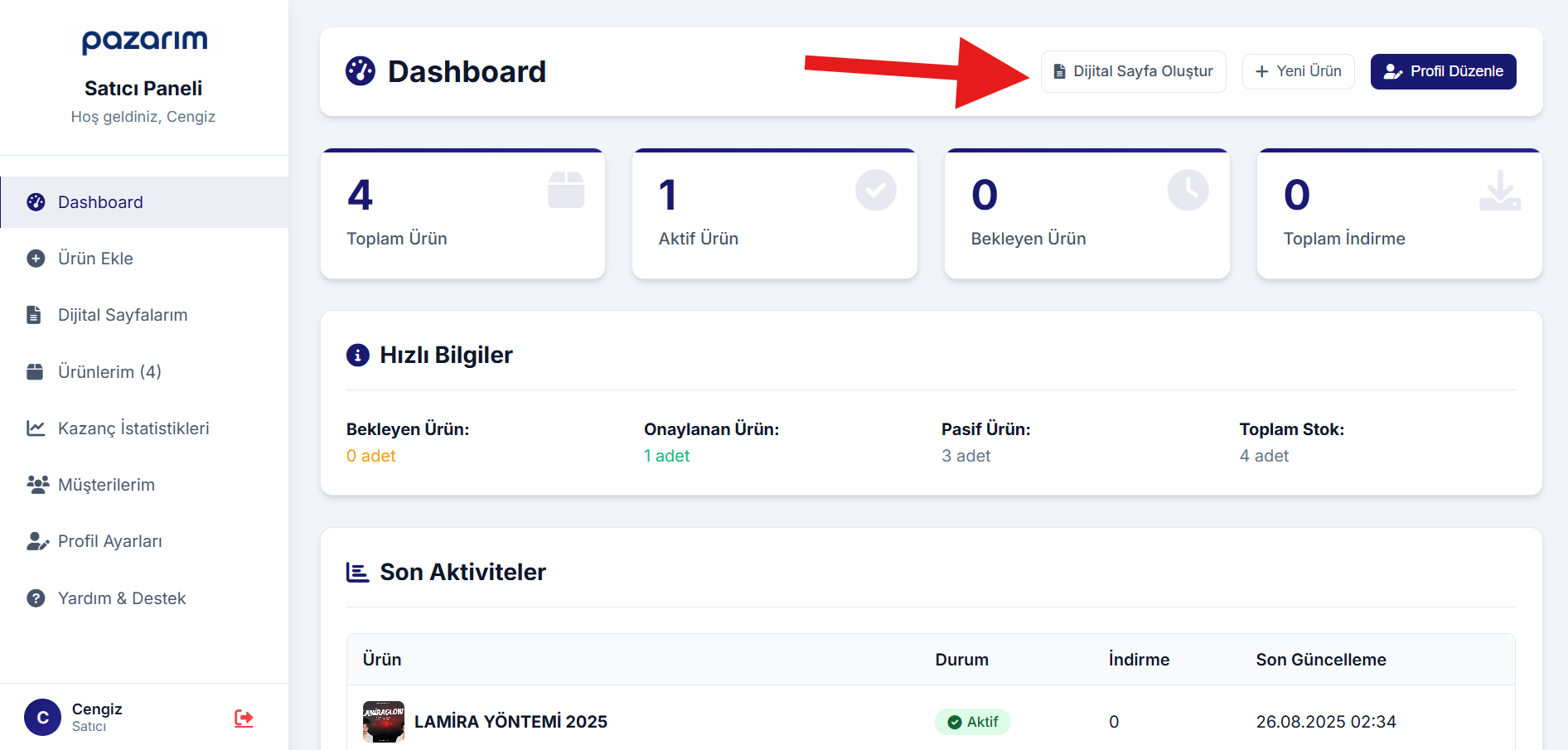Click the user-edit icon beside Profil Ayarları
This screenshot has width=1568, height=750.
click(x=37, y=541)
